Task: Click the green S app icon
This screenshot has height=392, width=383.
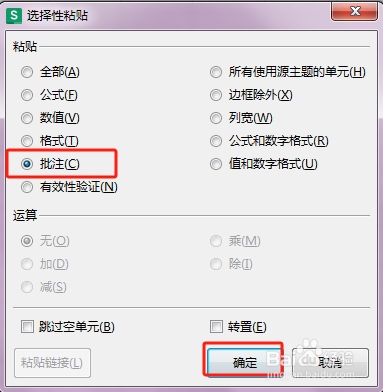Action: pos(14,16)
